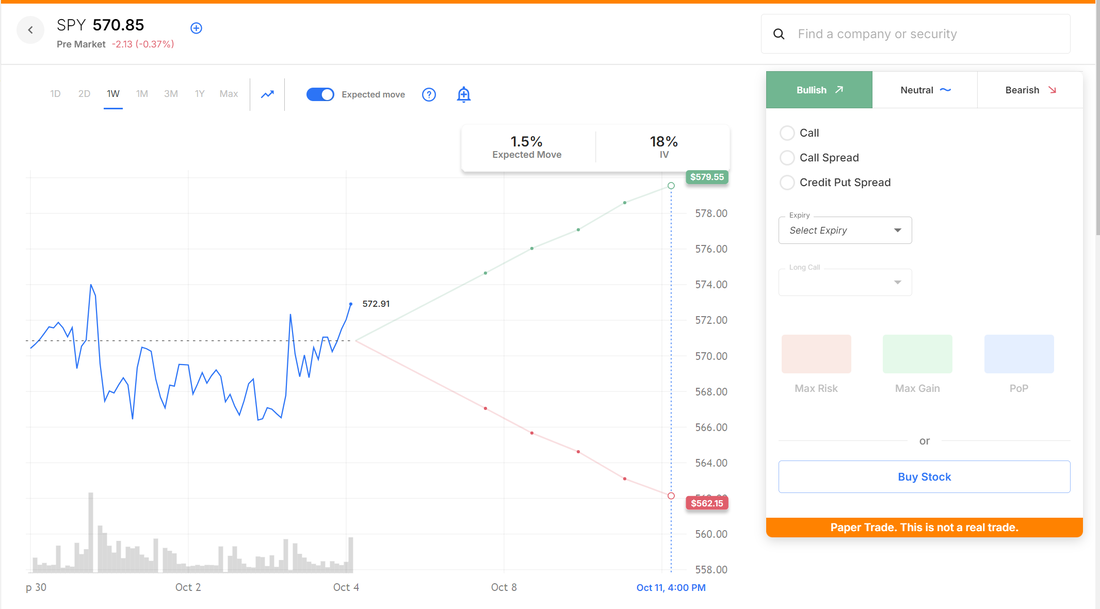Toggle the Expected move switch off
1100x609 pixels.
[320, 95]
